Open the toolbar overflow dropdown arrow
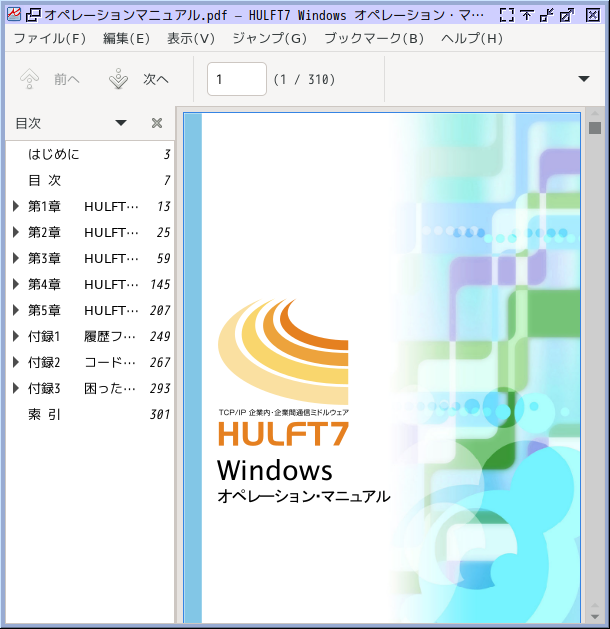 click(x=584, y=79)
